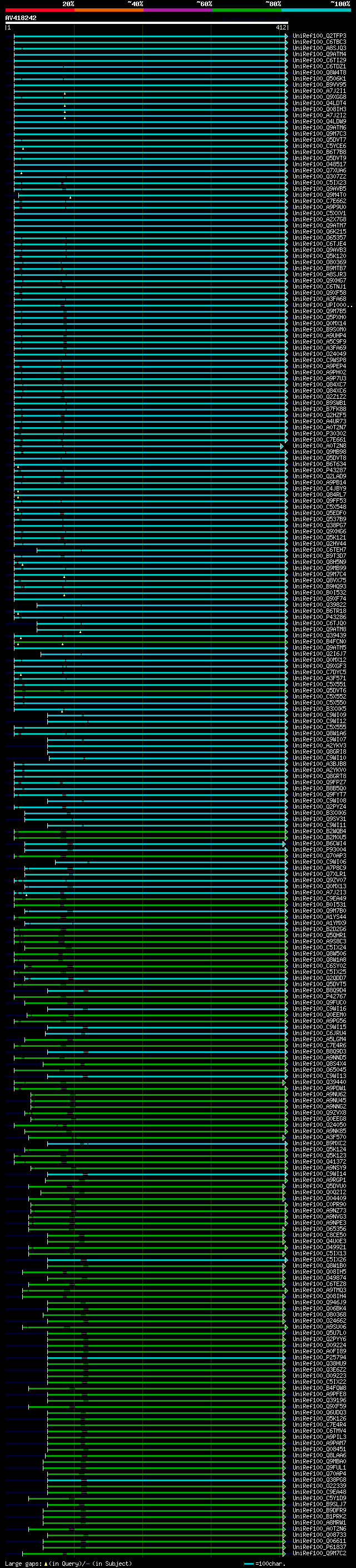This screenshot has width=356, height=1568.
Task: Select hit UniRef100_Q08IH3
Action: pos(319,109)
